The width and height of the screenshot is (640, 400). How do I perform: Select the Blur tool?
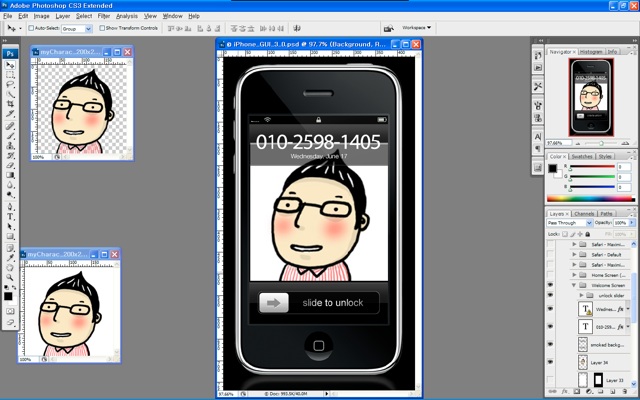[10, 185]
